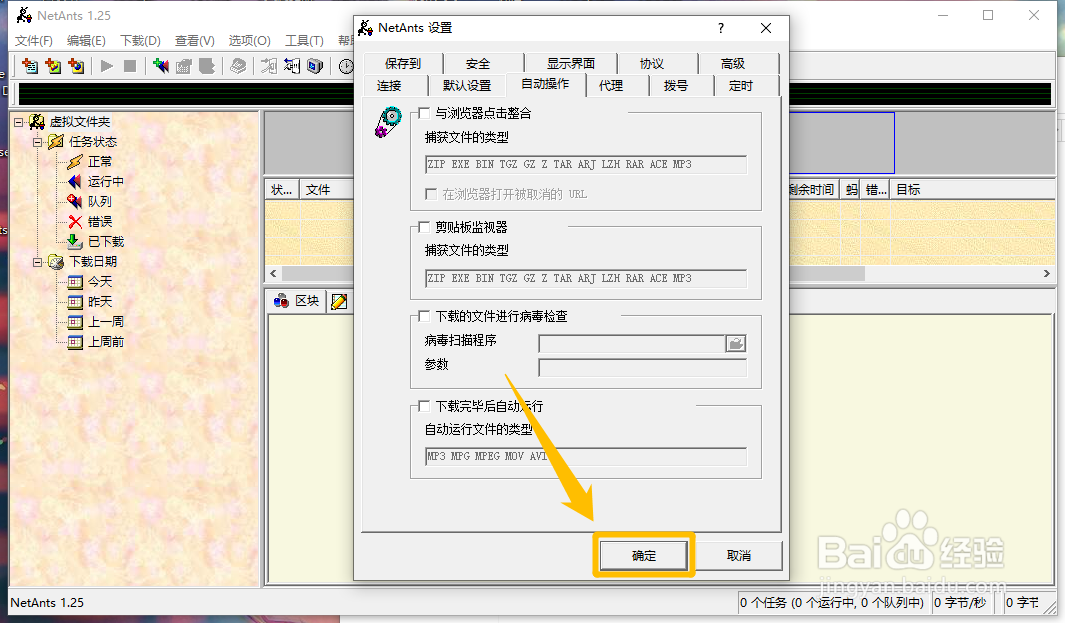Select 运行中 tree item
1065x623 pixels.
pos(105,181)
